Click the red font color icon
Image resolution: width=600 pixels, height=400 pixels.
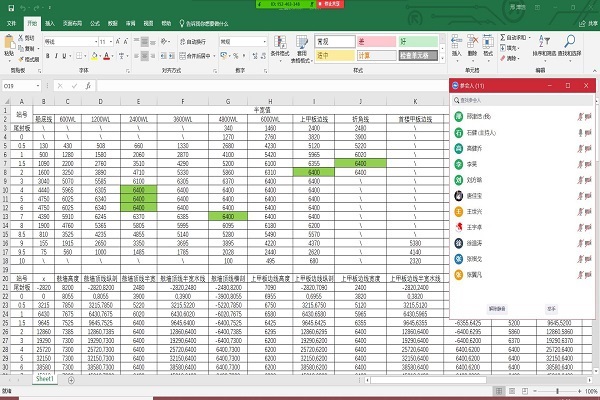pos(107,57)
